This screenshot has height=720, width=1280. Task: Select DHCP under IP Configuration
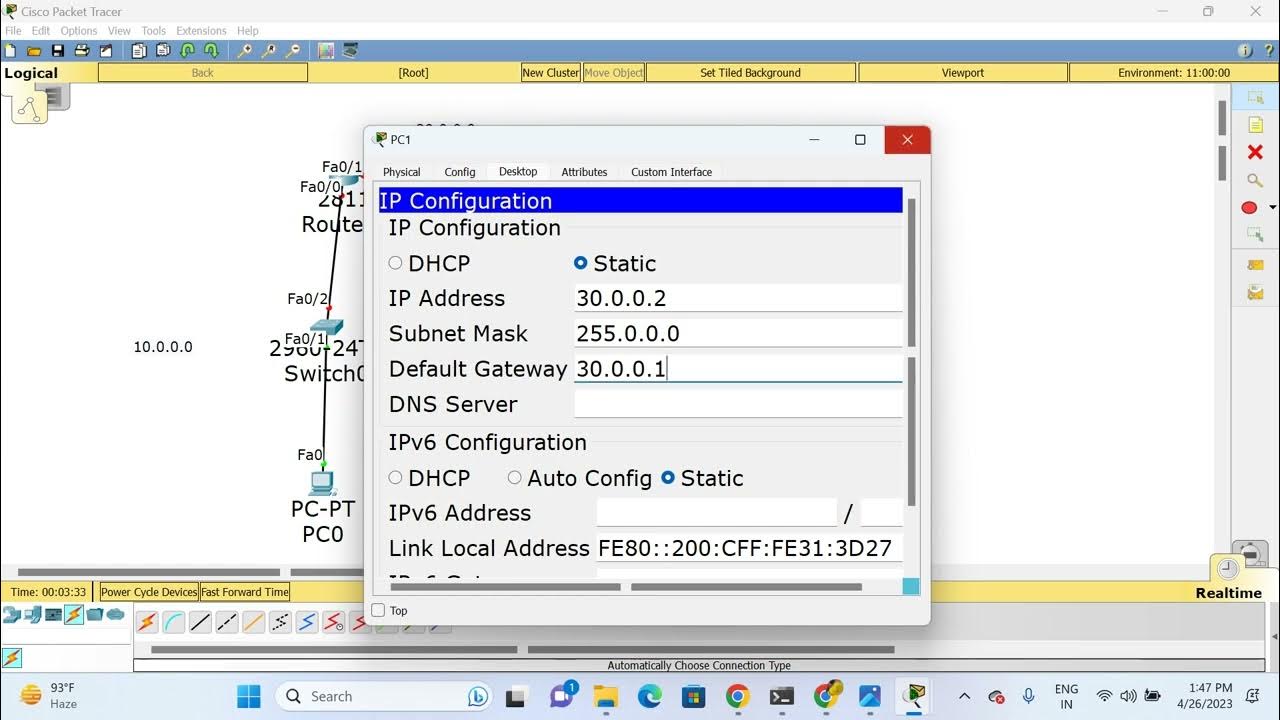click(x=396, y=263)
